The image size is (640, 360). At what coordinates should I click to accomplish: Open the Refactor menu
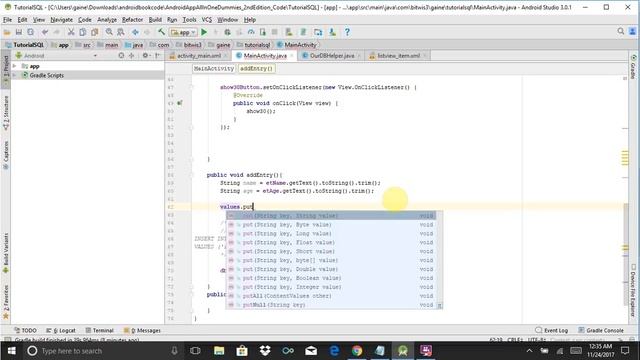132,20
